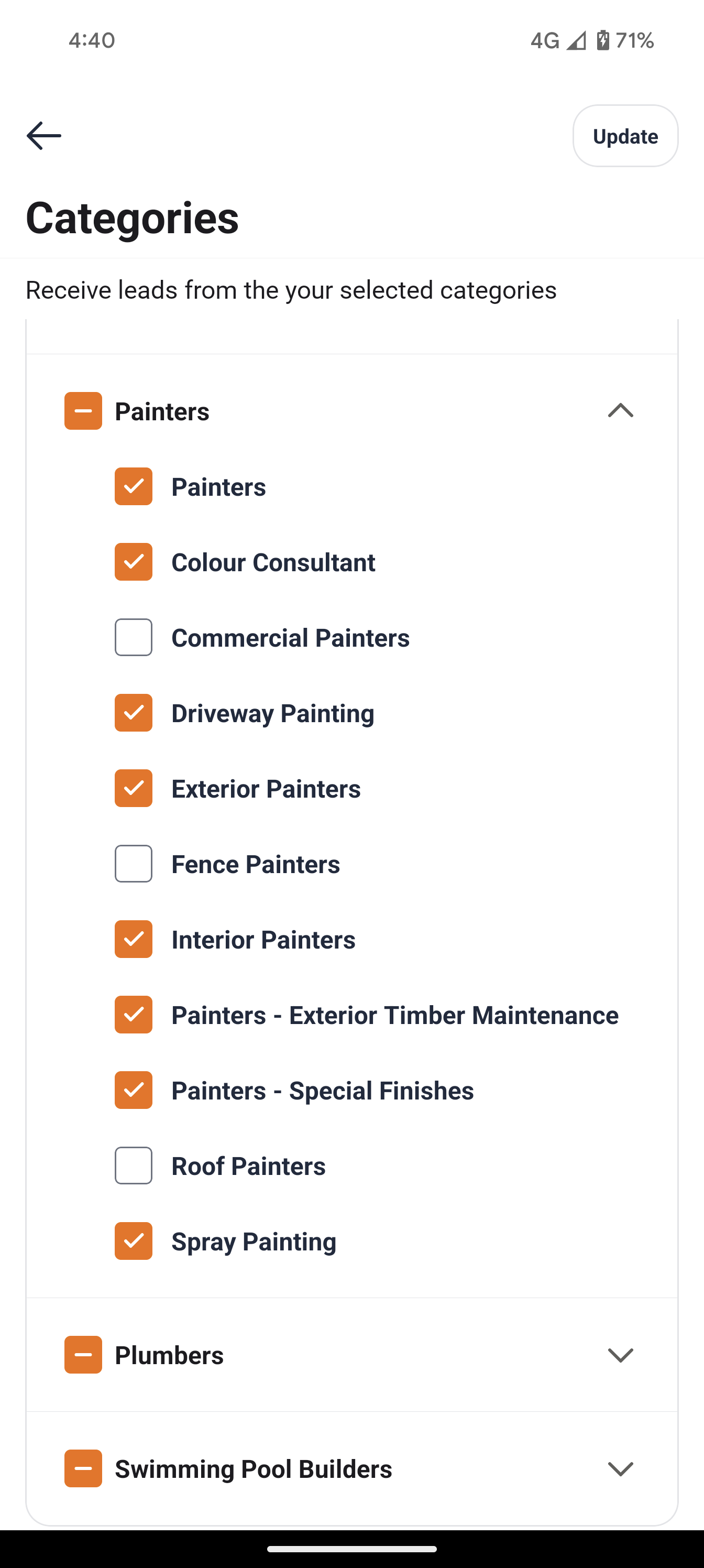Viewport: 704px width, 1568px height.
Task: Select the Roof Painters checkbox
Action: [x=134, y=1166]
